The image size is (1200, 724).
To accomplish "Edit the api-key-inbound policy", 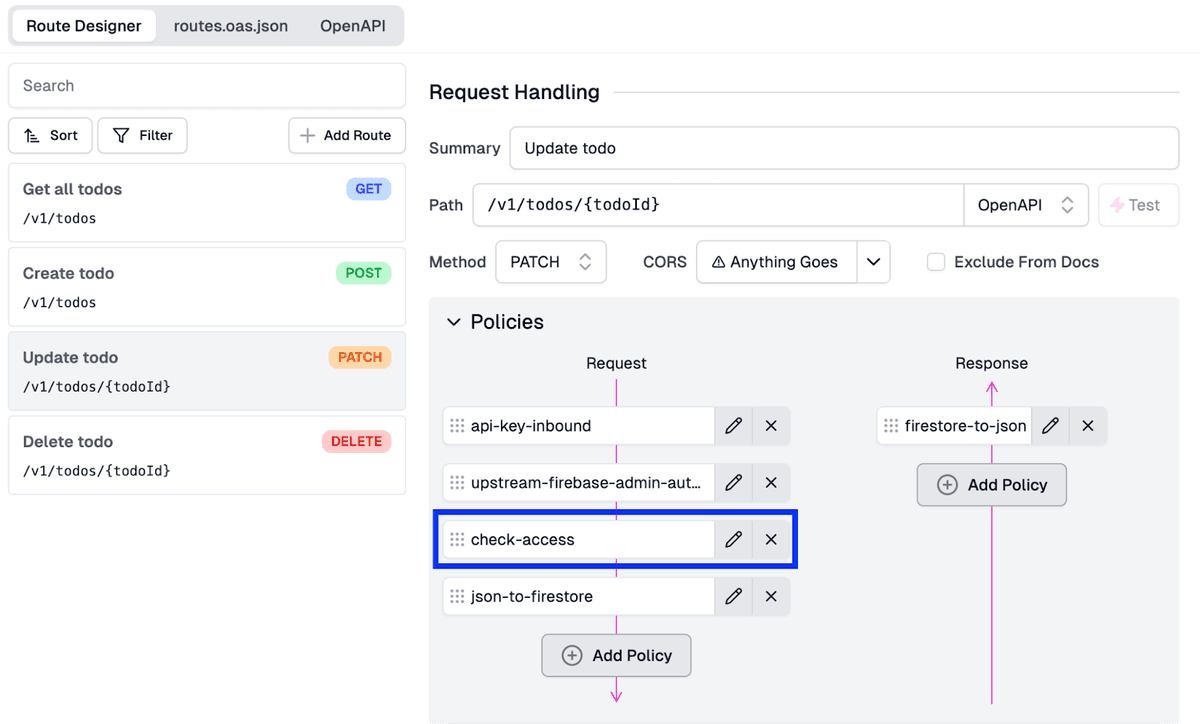I will [x=733, y=425].
